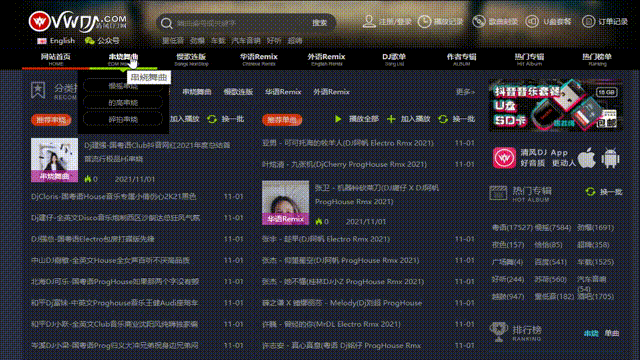Open the DJ歌单 navigation tab
This screenshot has height=360, width=640.
coord(394,59)
